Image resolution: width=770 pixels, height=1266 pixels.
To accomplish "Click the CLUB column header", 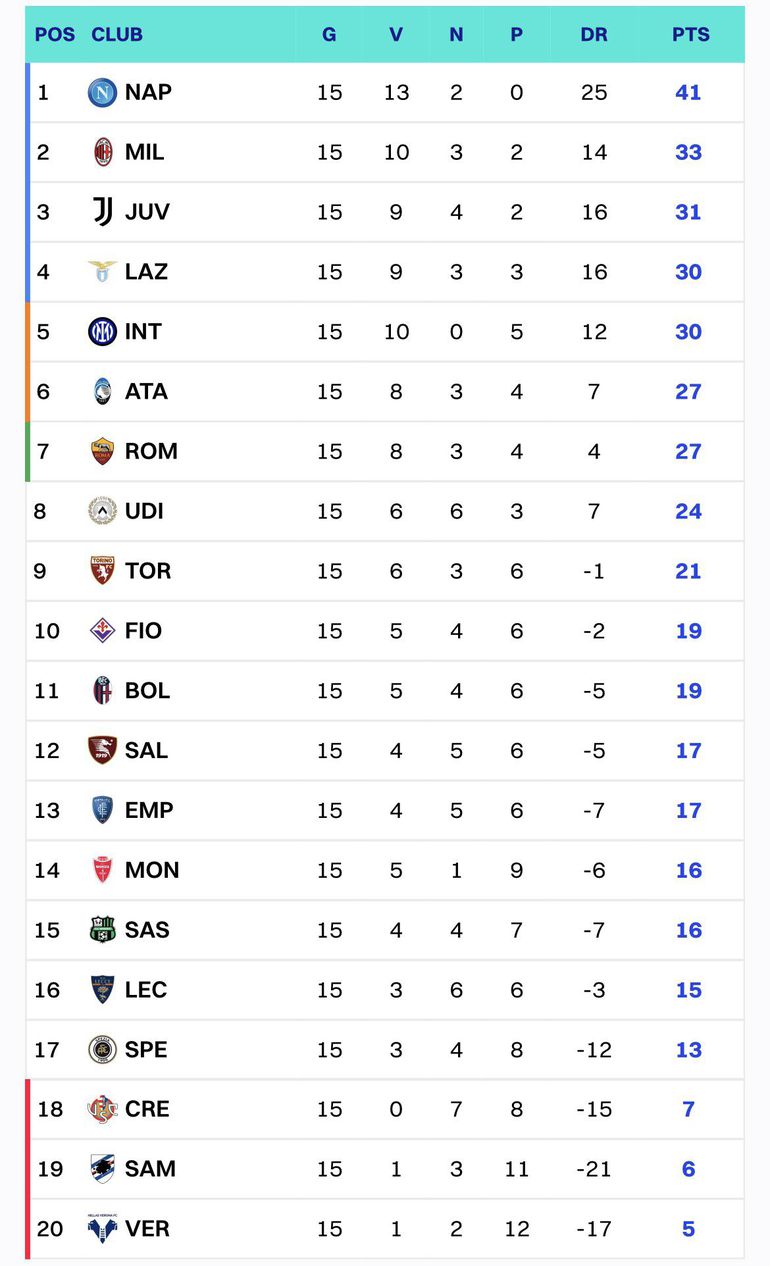I will click(x=117, y=34).
